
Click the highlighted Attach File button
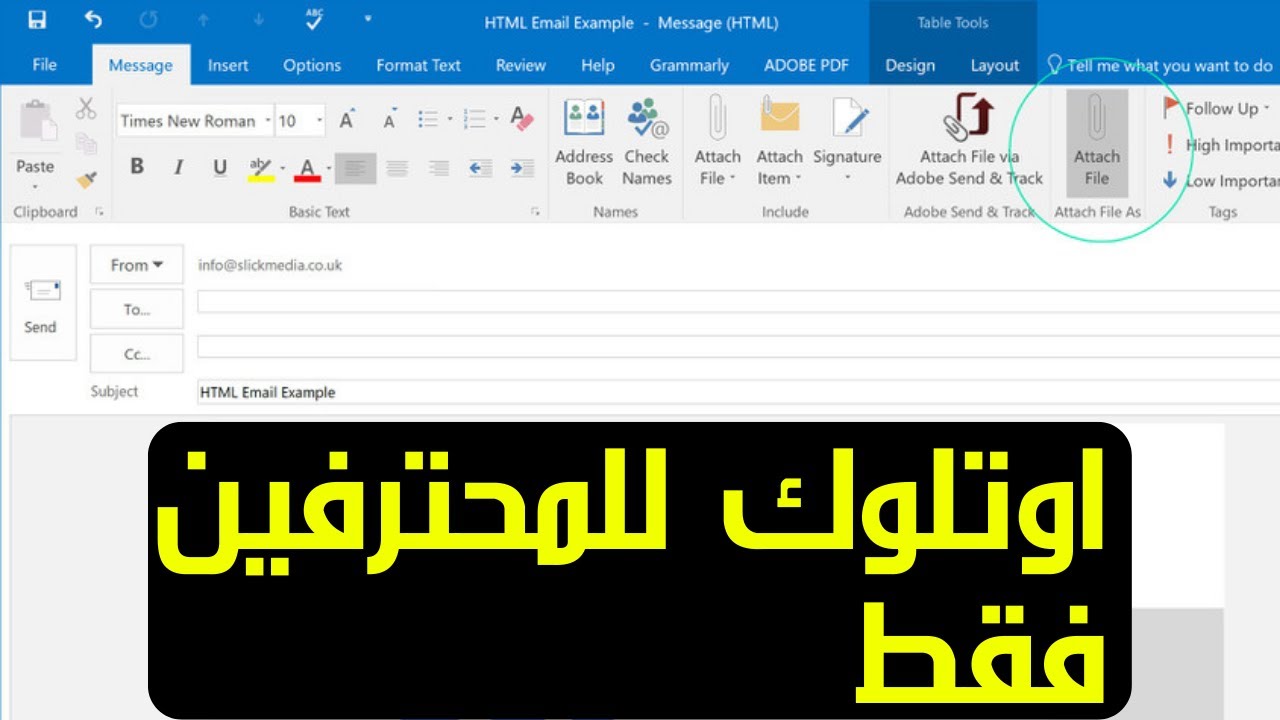point(1097,142)
